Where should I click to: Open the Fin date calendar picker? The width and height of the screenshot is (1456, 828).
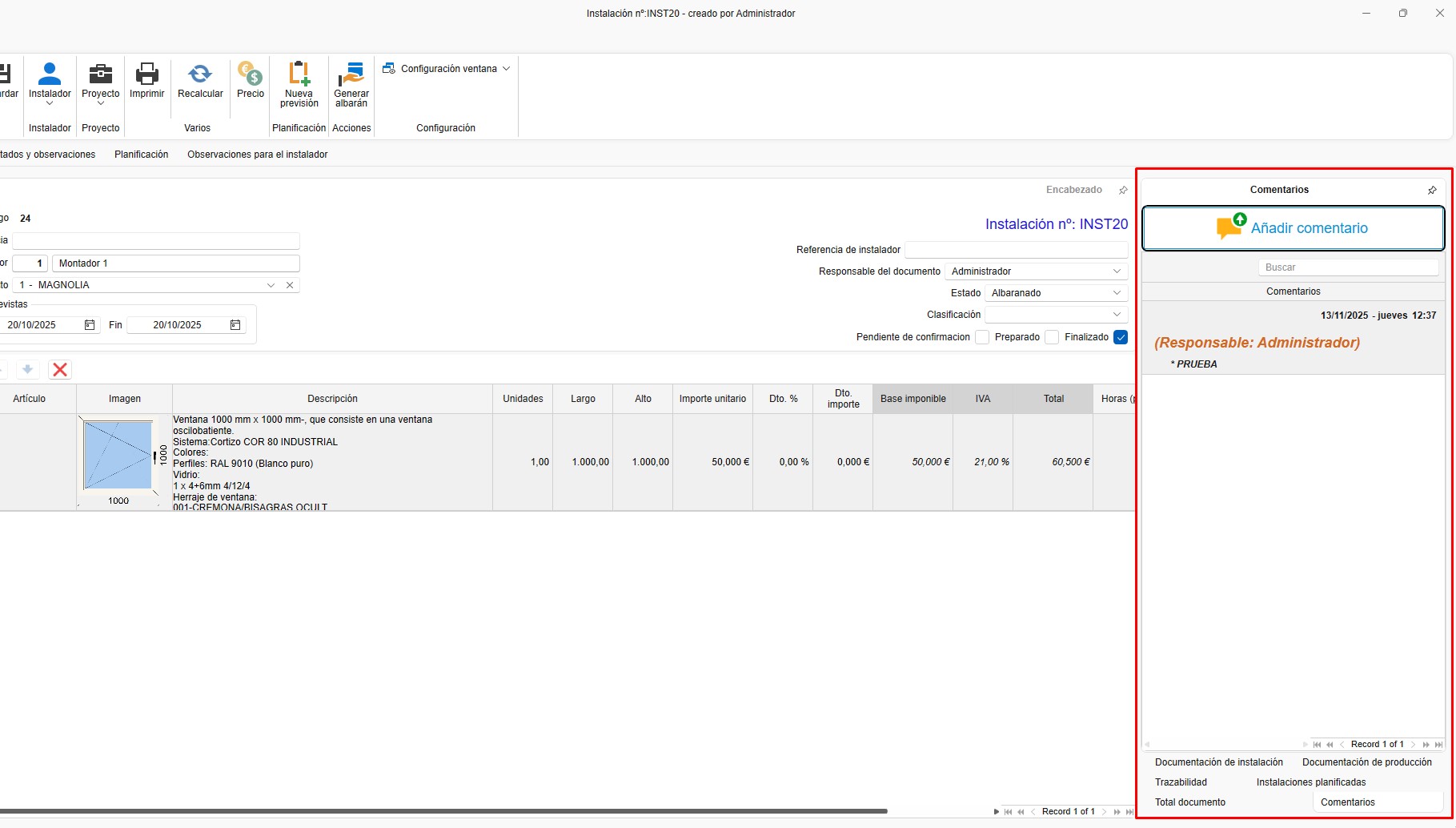click(x=235, y=325)
